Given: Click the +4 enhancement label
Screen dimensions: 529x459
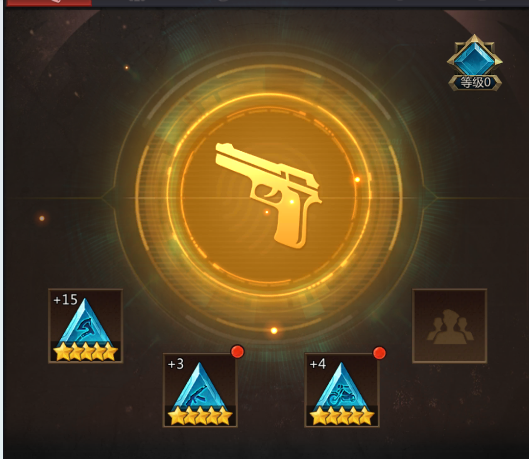Looking at the screenshot, I should point(318,364).
